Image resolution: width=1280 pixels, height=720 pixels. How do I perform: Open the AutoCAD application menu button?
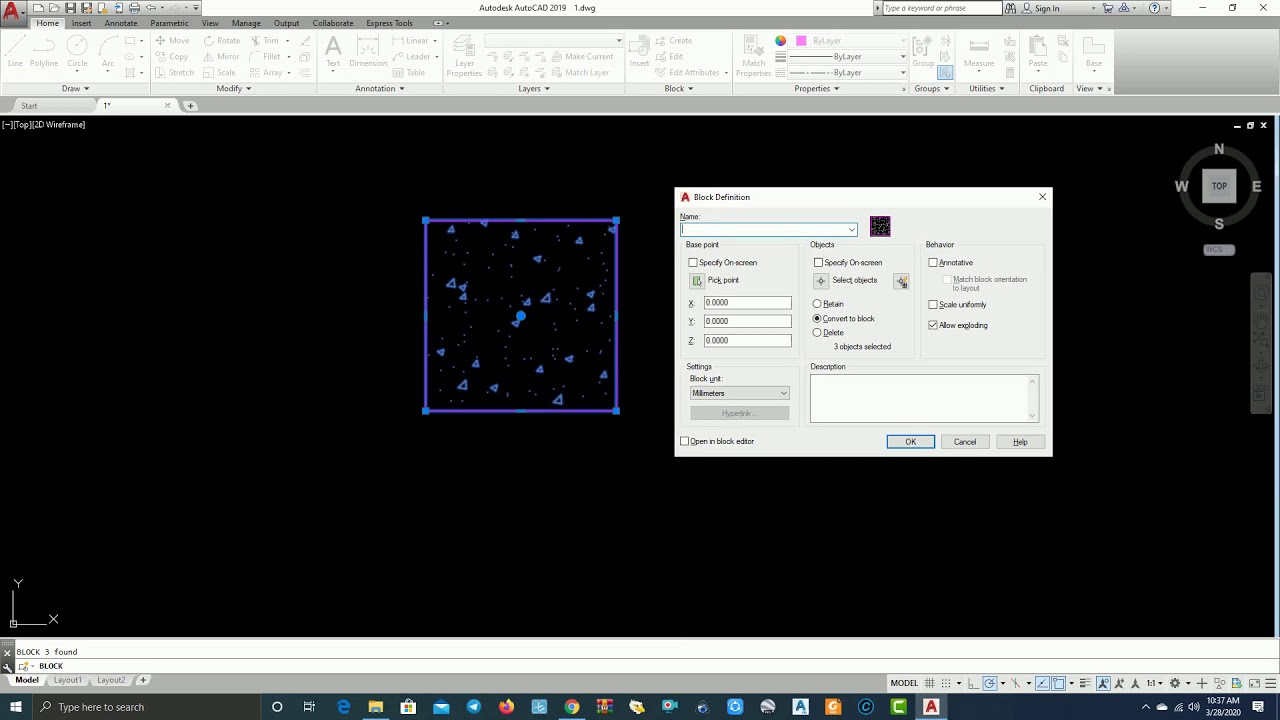pos(12,14)
